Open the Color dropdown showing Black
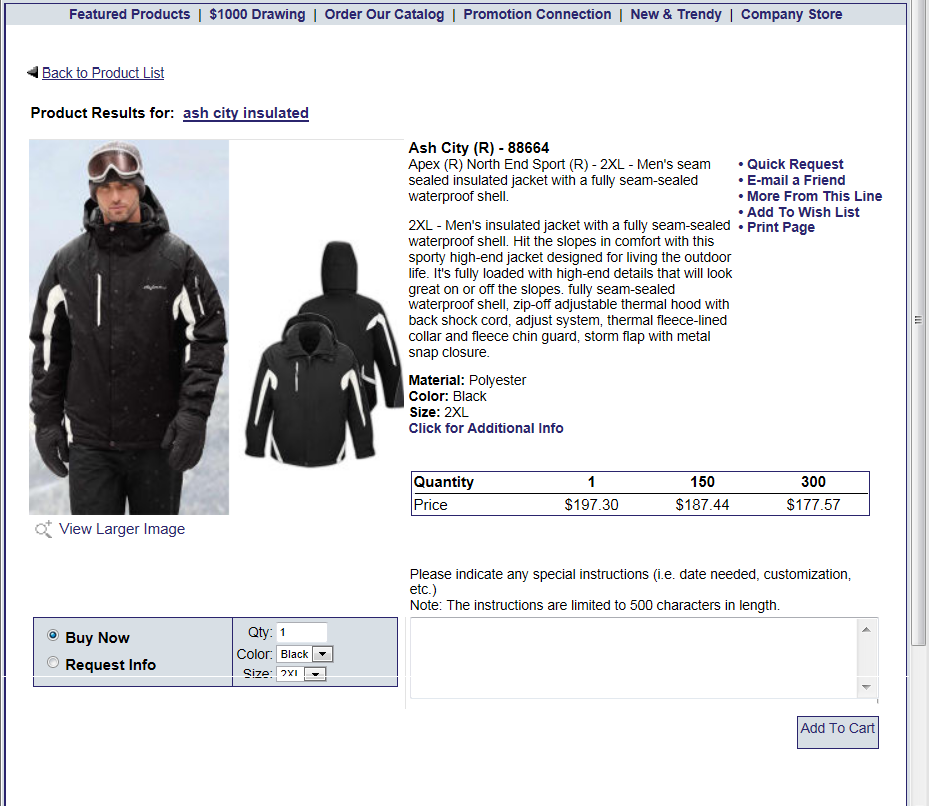Screen dimensions: 930x806 pyautogui.click(x=304, y=654)
